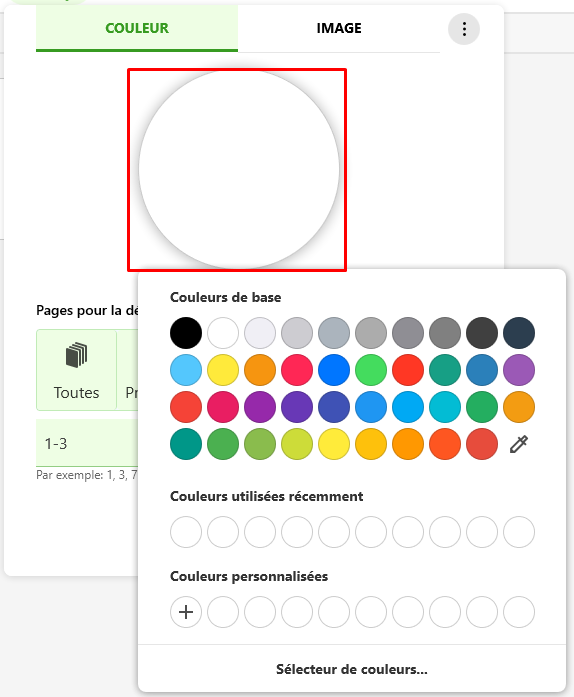This screenshot has width=574, height=697.
Task: Click the large white color preview circle
Action: 239,169
